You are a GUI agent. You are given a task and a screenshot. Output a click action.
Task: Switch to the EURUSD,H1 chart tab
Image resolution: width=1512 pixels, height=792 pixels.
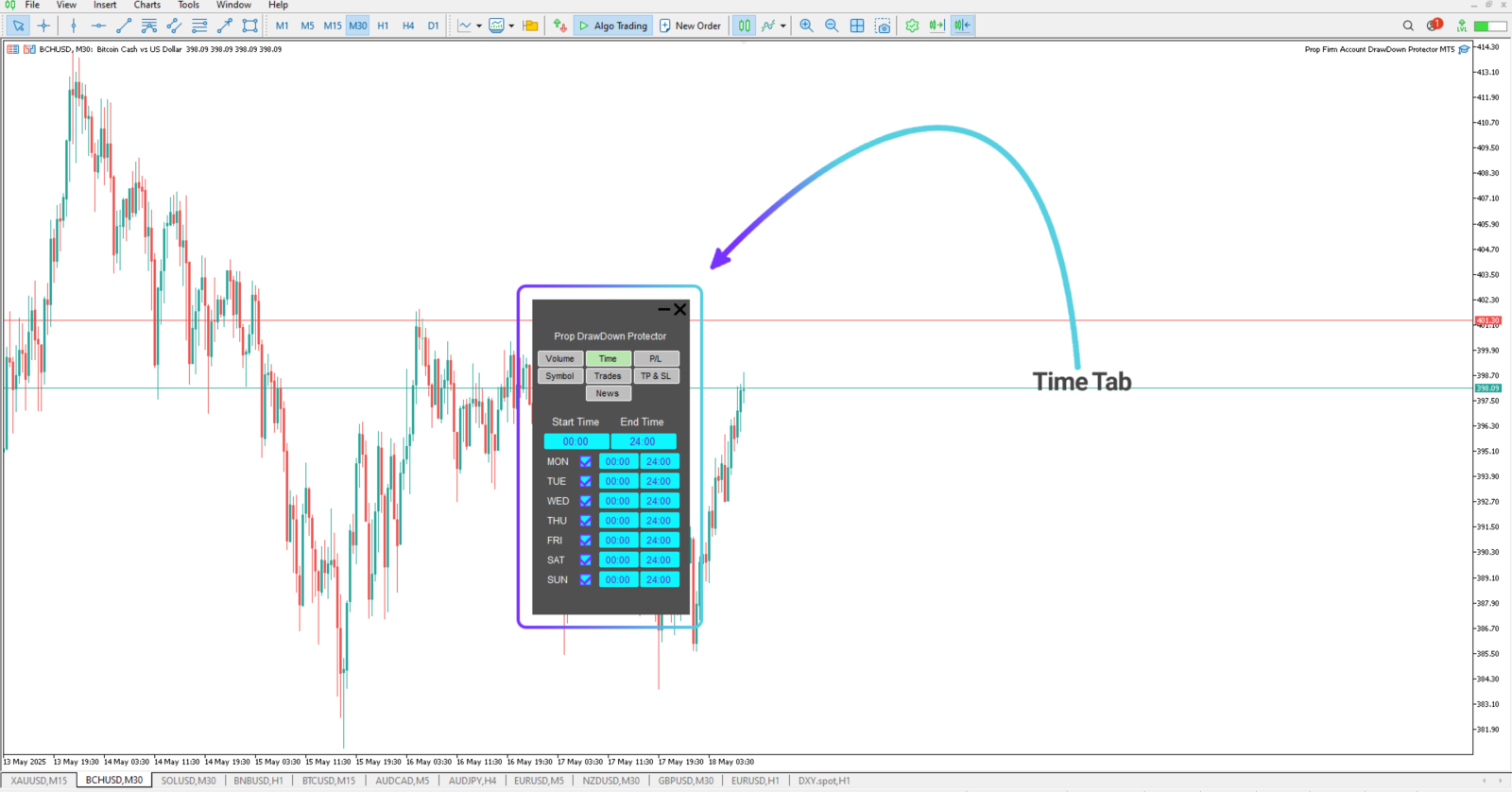tap(755, 781)
